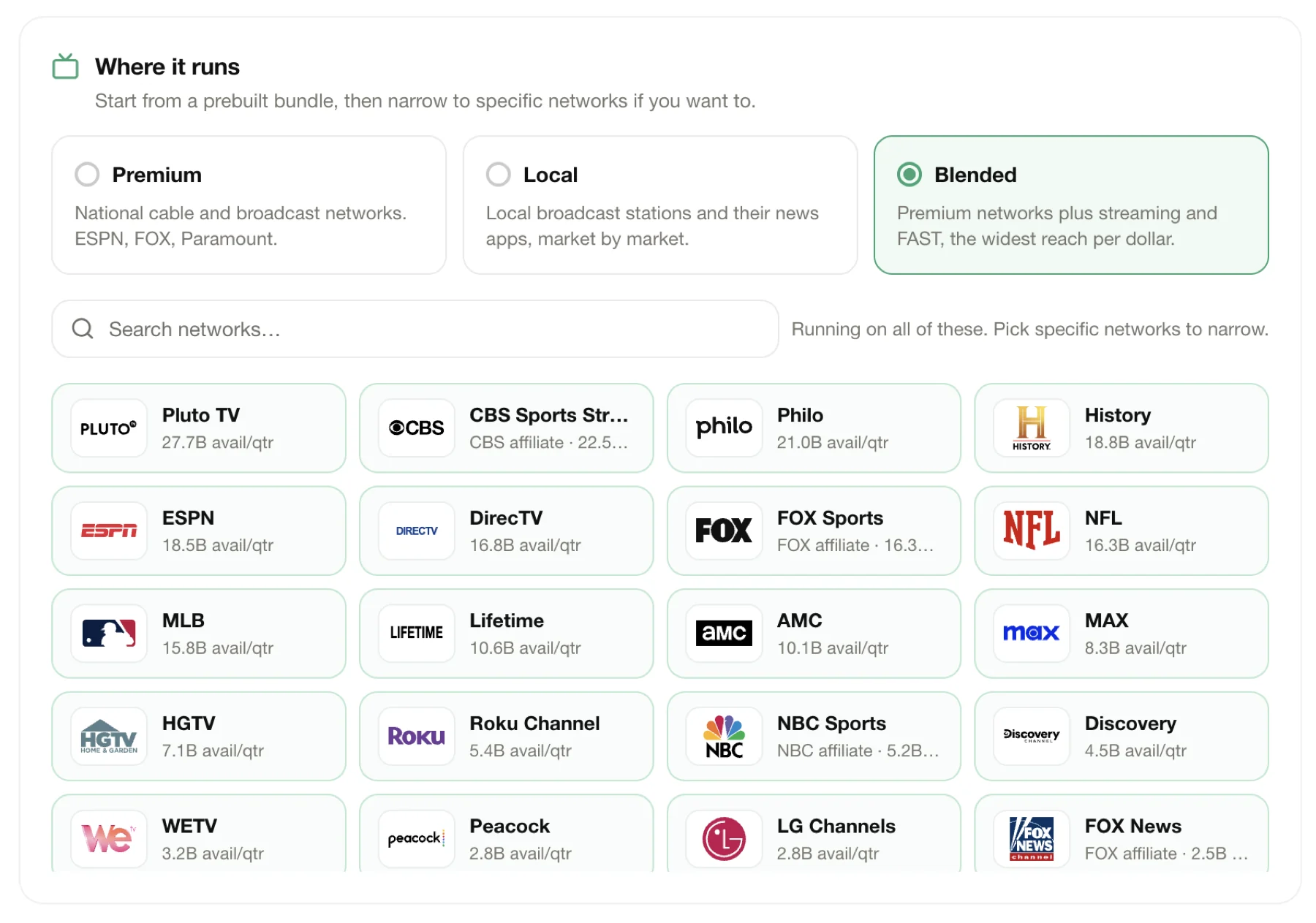1316x923 pixels.
Task: Select AMC network name
Action: (800, 620)
